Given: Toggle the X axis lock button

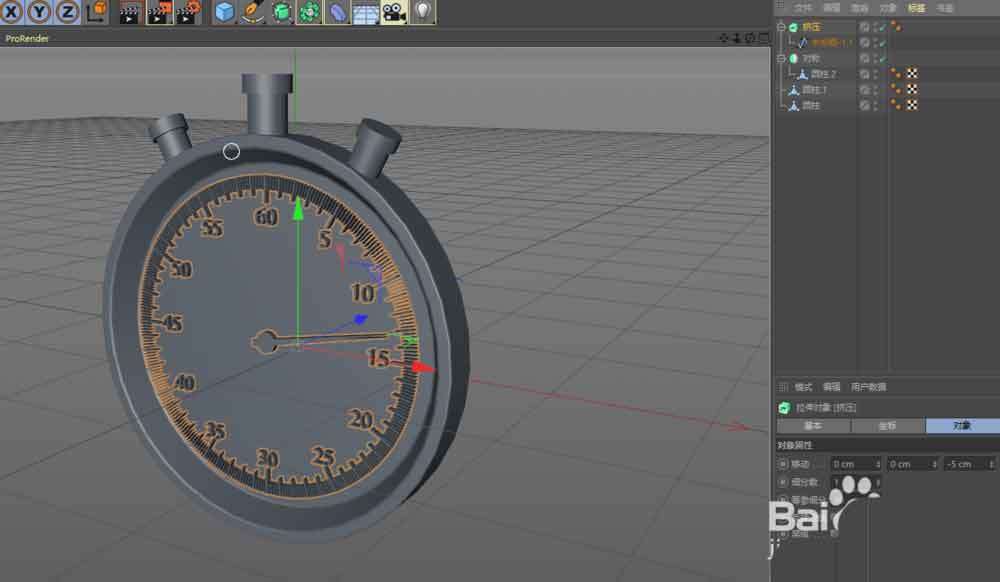Looking at the screenshot, I should 13,12.
